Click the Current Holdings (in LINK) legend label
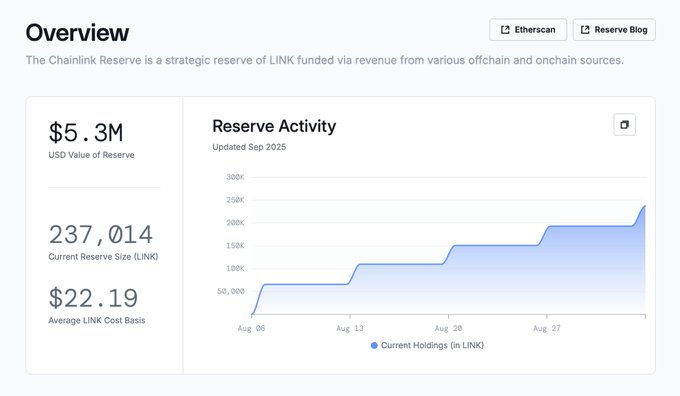The height and width of the screenshot is (396, 680). tap(432, 345)
